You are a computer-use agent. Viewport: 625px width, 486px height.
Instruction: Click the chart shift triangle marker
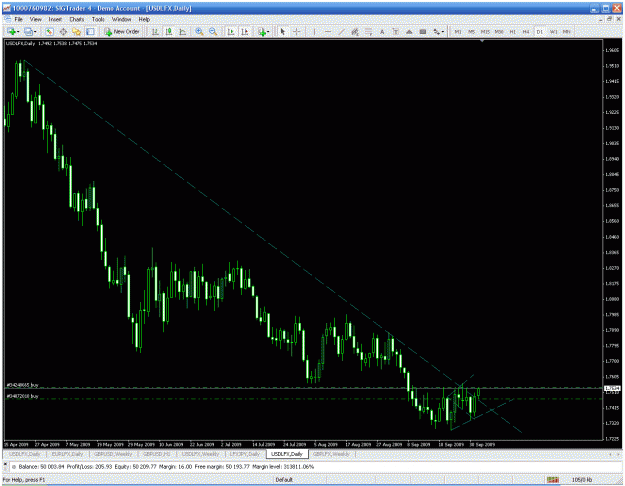tap(482, 41)
